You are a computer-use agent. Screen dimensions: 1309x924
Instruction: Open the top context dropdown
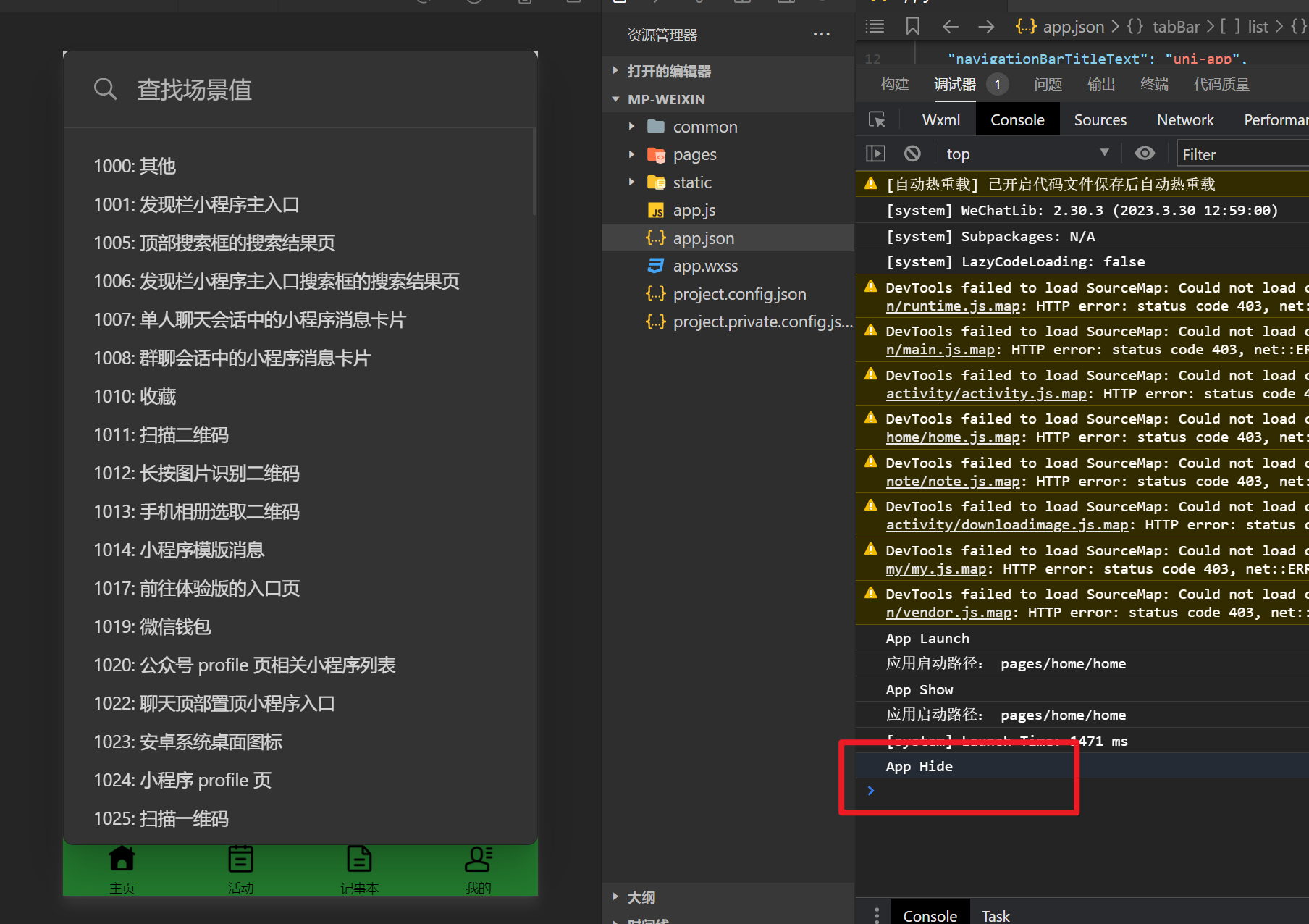(x=1028, y=154)
